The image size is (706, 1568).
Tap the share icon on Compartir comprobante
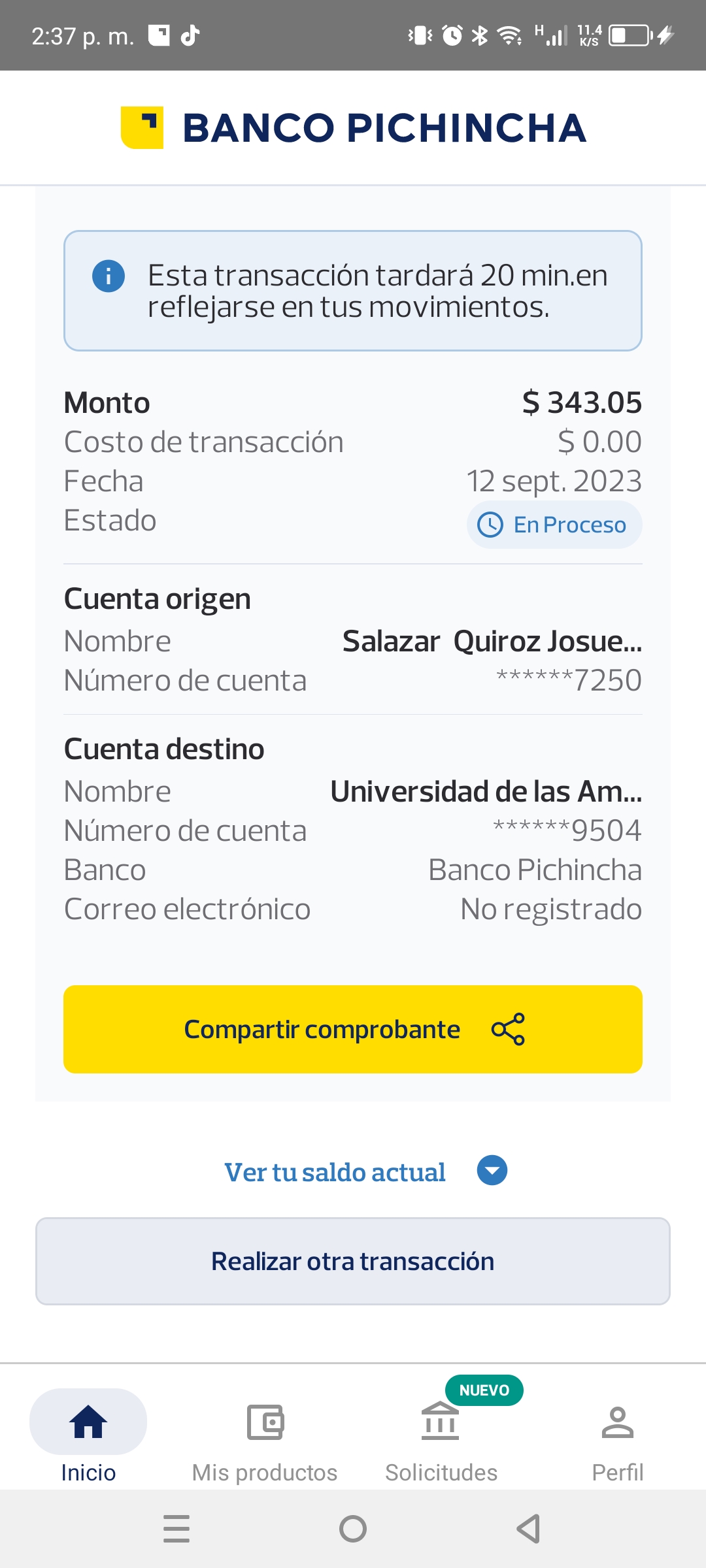(x=508, y=1029)
